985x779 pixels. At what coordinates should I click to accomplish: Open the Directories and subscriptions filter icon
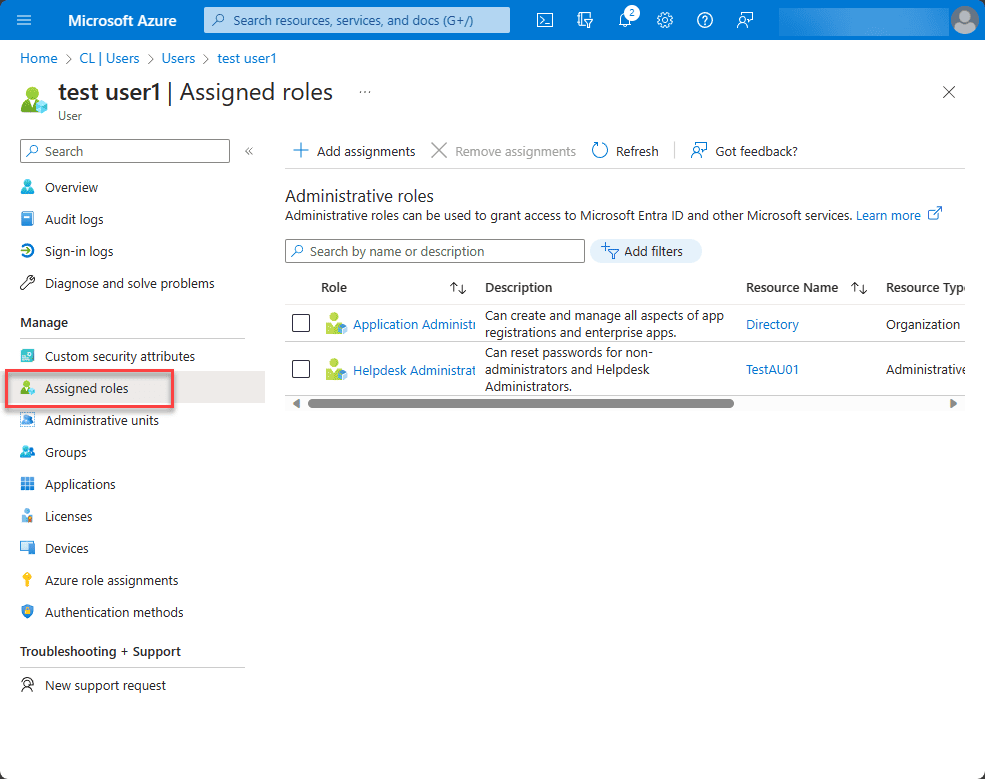tap(585, 20)
